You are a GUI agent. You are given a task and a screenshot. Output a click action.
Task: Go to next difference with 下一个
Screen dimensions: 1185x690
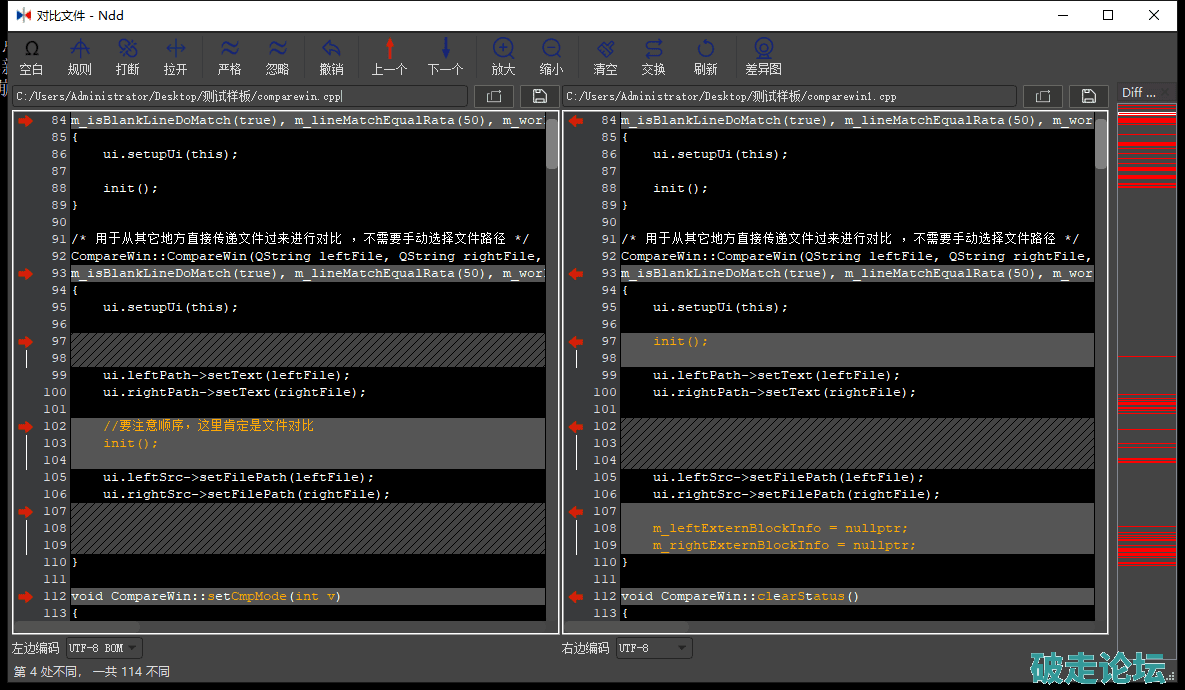[445, 57]
